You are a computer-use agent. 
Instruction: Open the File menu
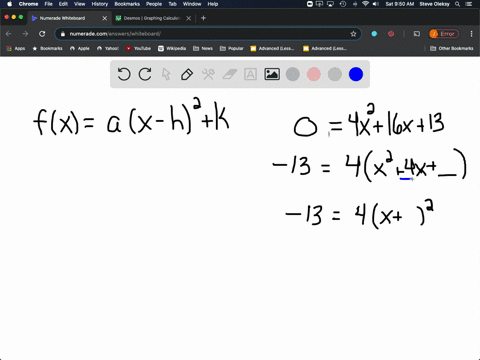[x=49, y=4]
